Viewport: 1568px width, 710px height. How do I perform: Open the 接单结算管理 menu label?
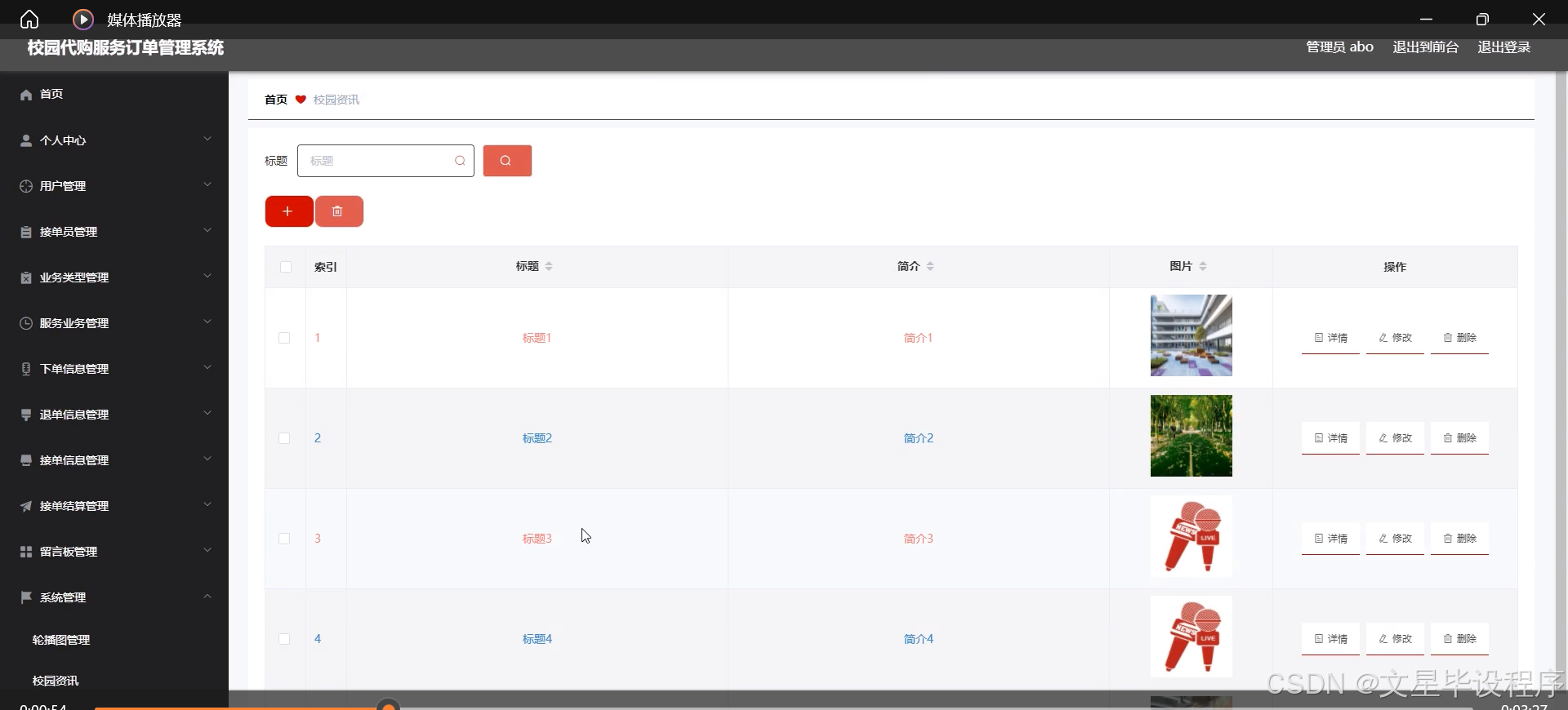[x=74, y=506]
